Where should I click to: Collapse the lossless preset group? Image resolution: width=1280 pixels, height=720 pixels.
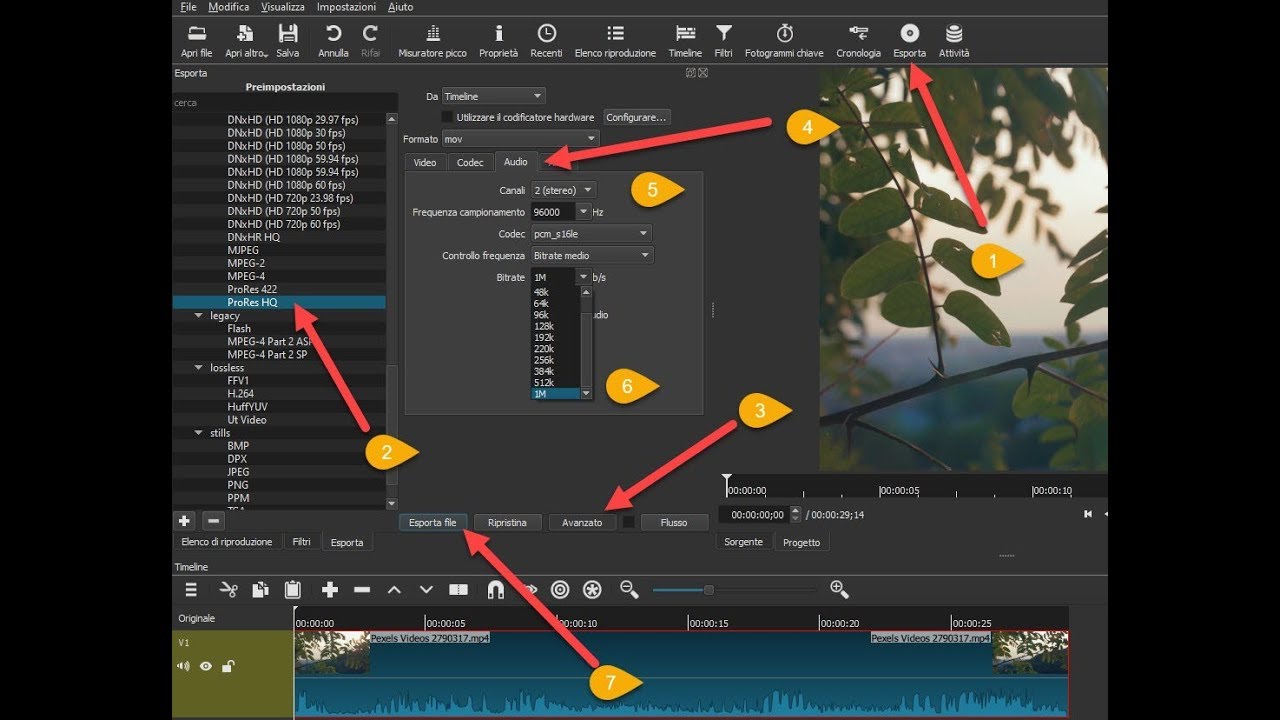tap(198, 368)
